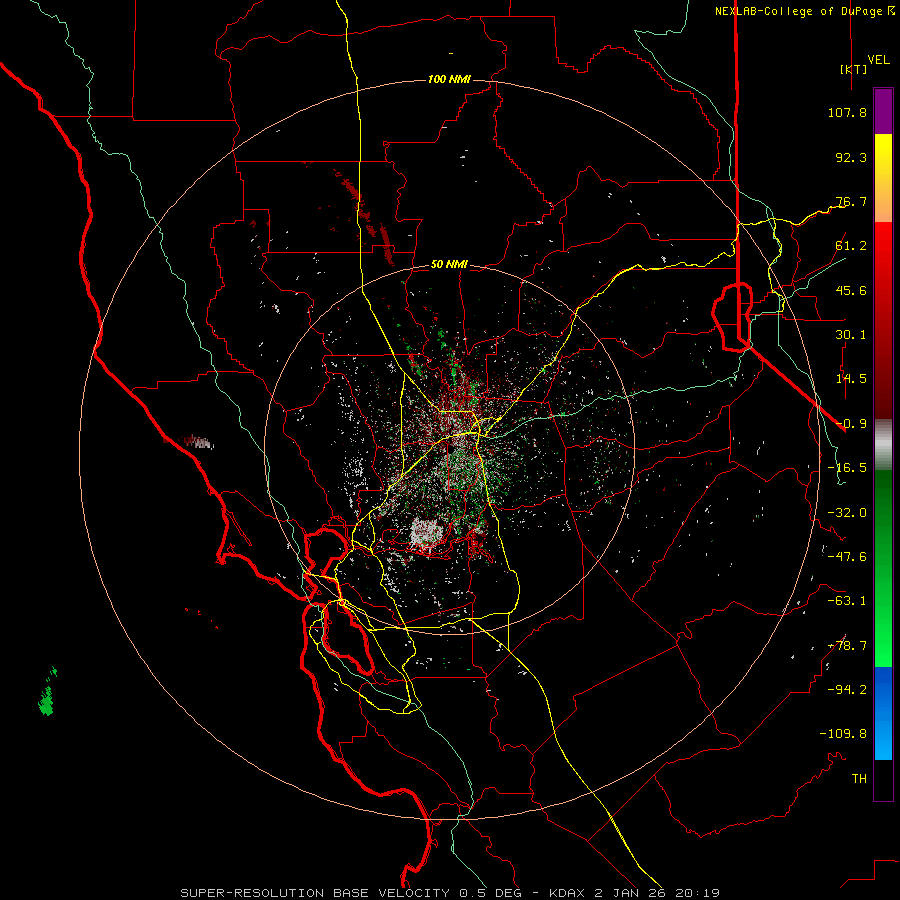Select the -47.6 legend value
The image size is (900, 900).
tap(847, 557)
